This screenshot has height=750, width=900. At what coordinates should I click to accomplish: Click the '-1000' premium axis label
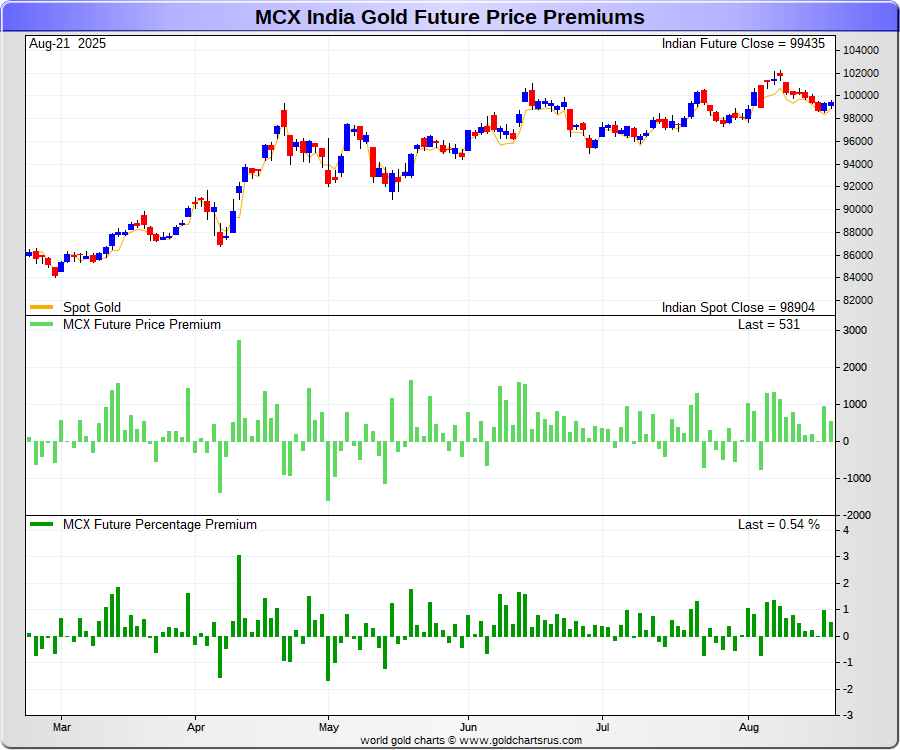[x=856, y=478]
